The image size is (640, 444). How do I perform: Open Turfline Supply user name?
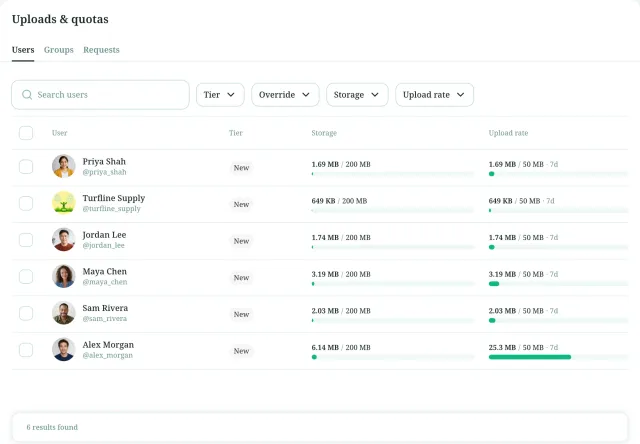tap(114, 198)
